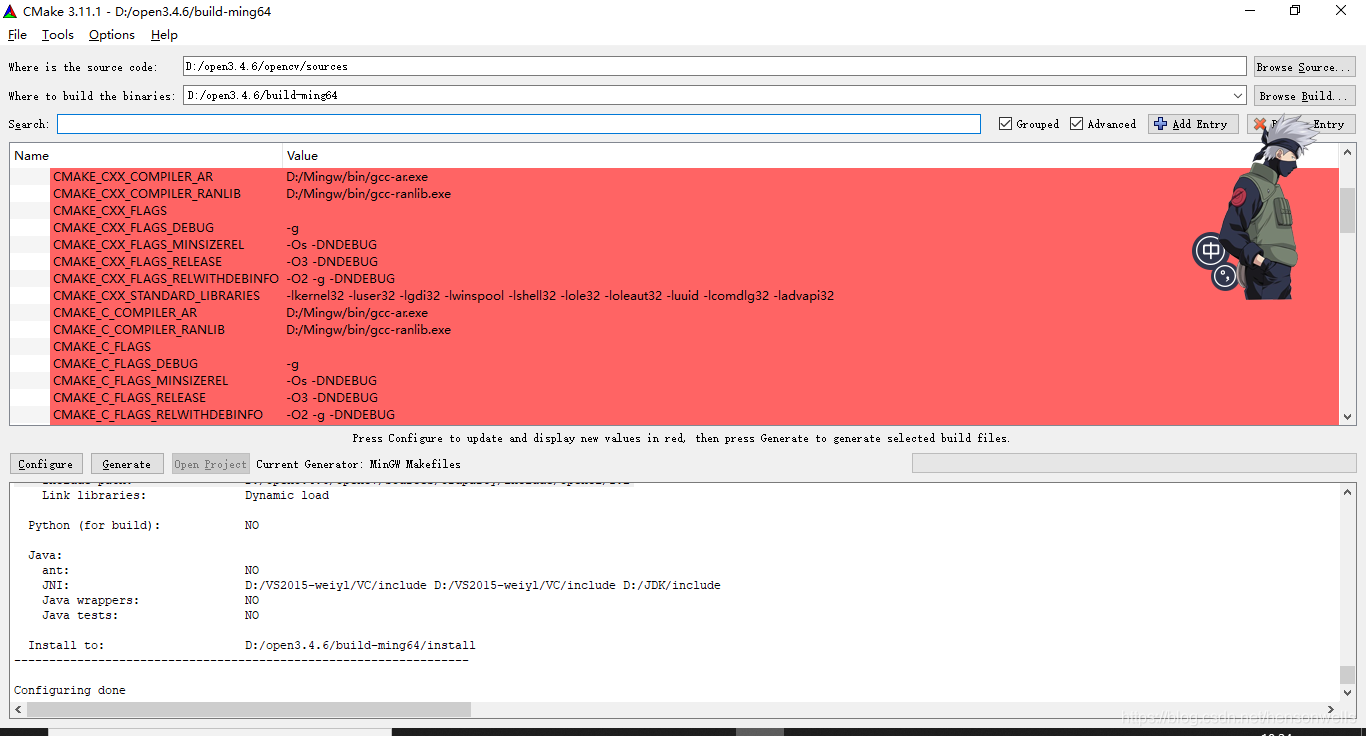Image resolution: width=1366 pixels, height=736 pixels.
Task: Disable the Advanced checkbox
Action: (1078, 123)
